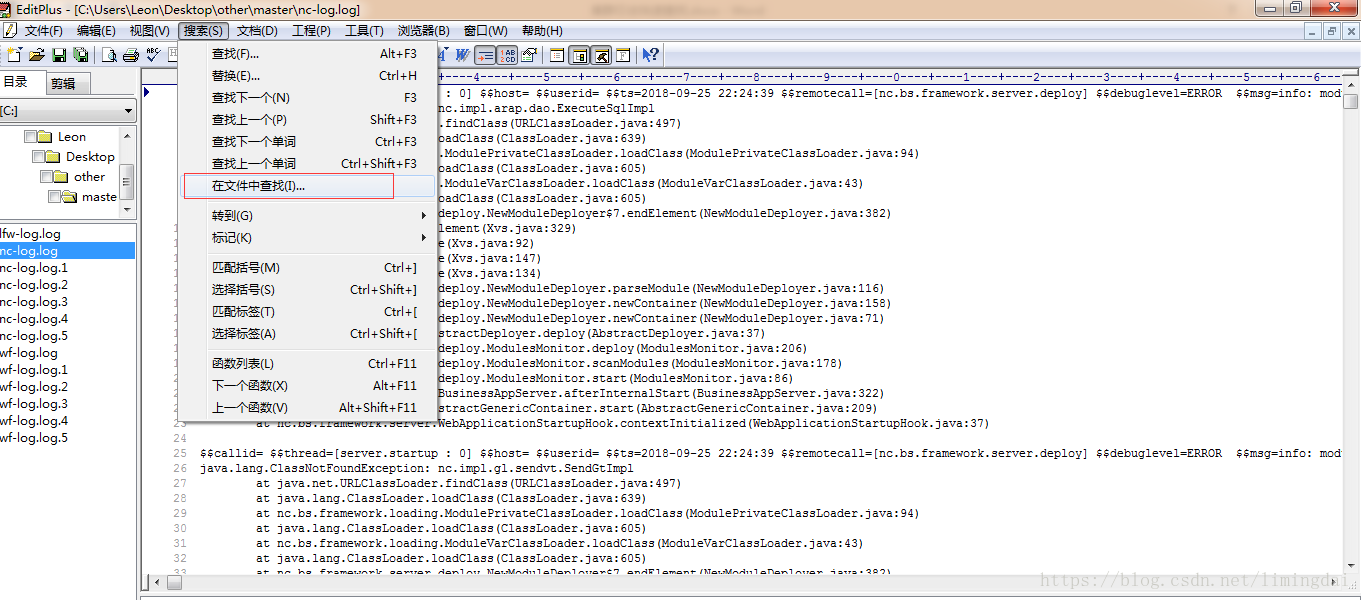Select 匹配括号(M) menu entry
The height and width of the screenshot is (600, 1361).
[307, 268]
